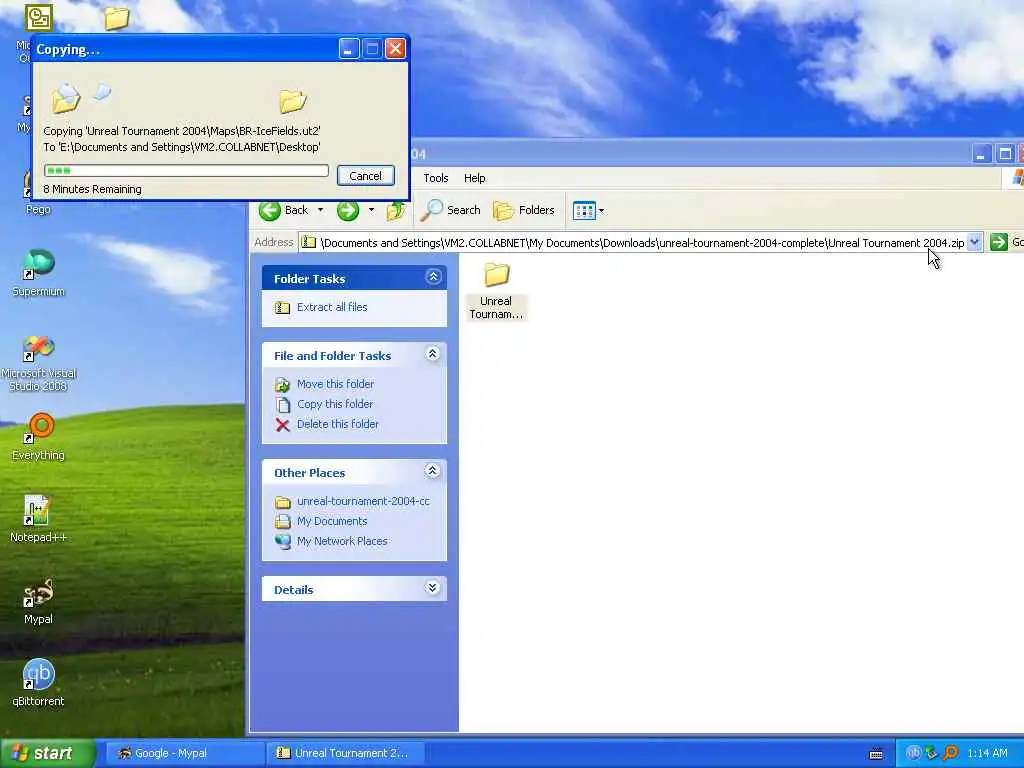
Task: Cancel the file copy operation
Action: 366,176
